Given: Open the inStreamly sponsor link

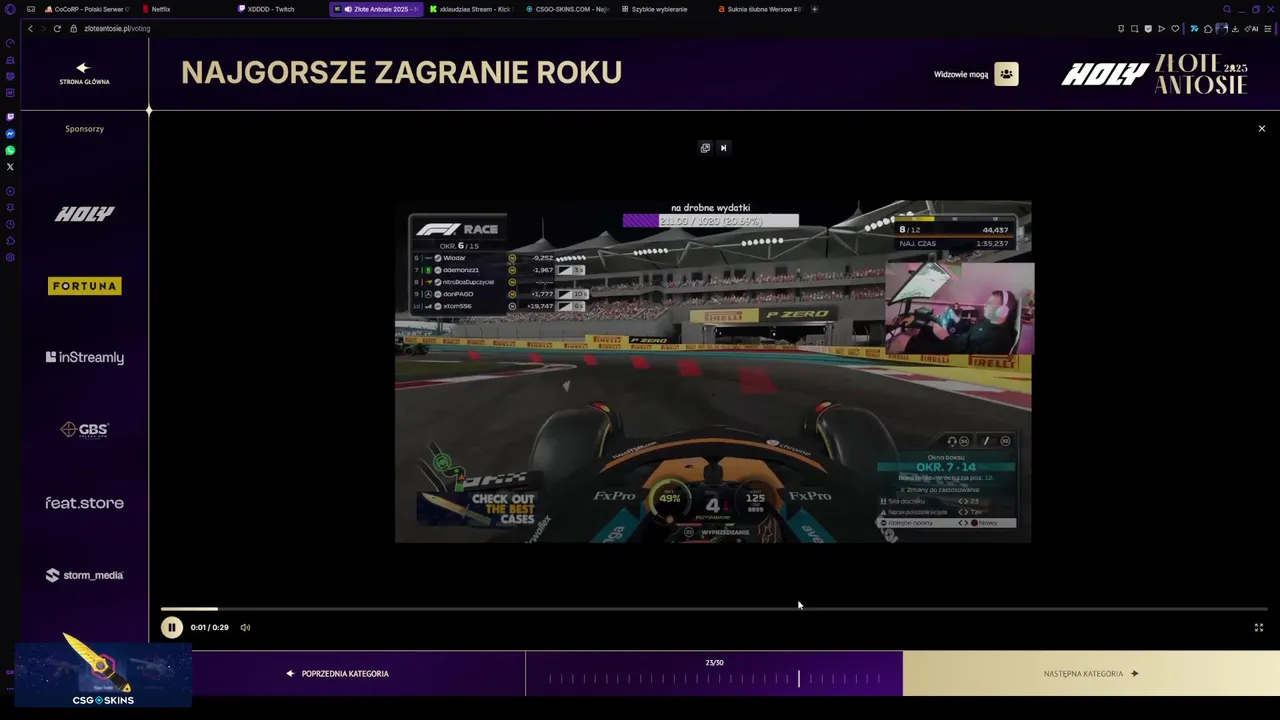Looking at the screenshot, I should [84, 357].
